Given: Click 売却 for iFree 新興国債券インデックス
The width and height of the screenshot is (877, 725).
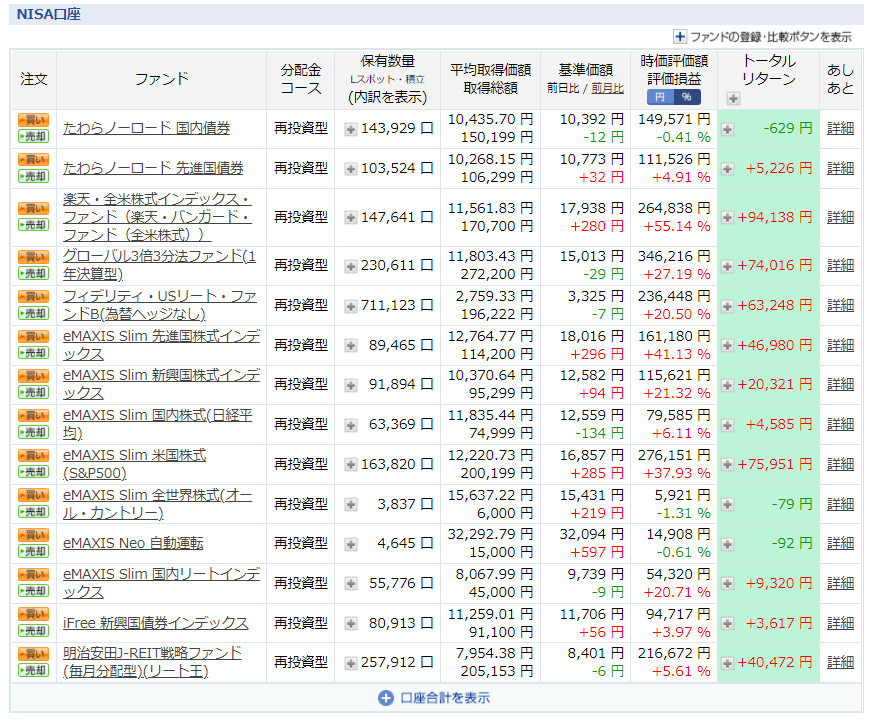Looking at the screenshot, I should point(34,631).
